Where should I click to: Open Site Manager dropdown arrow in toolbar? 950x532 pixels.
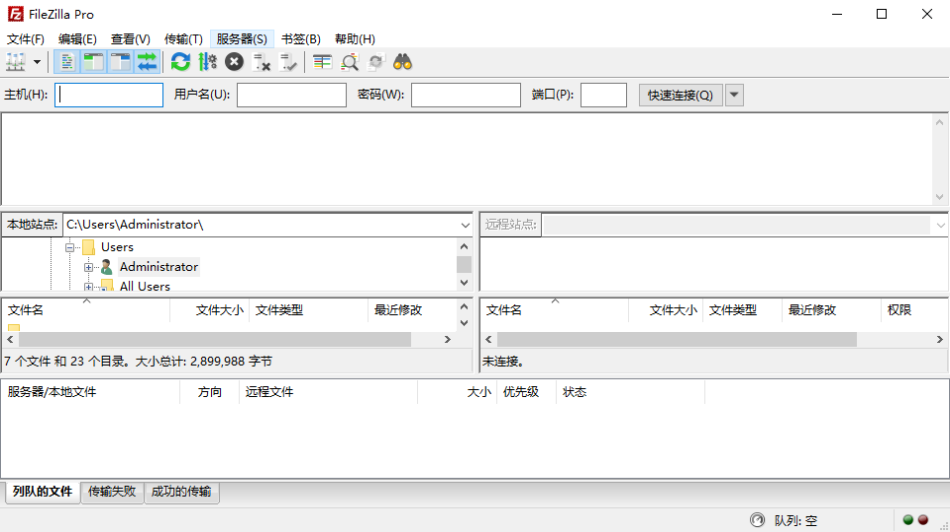[x=37, y=62]
